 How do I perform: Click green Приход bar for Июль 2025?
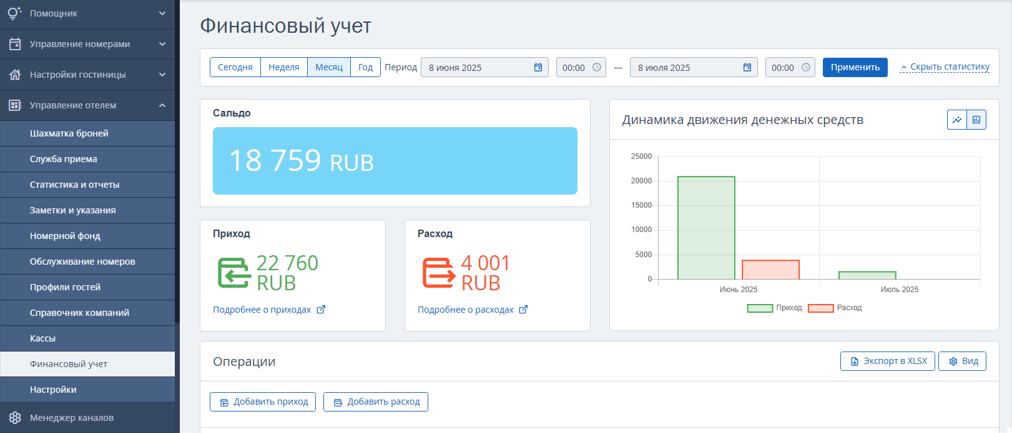pos(867,276)
